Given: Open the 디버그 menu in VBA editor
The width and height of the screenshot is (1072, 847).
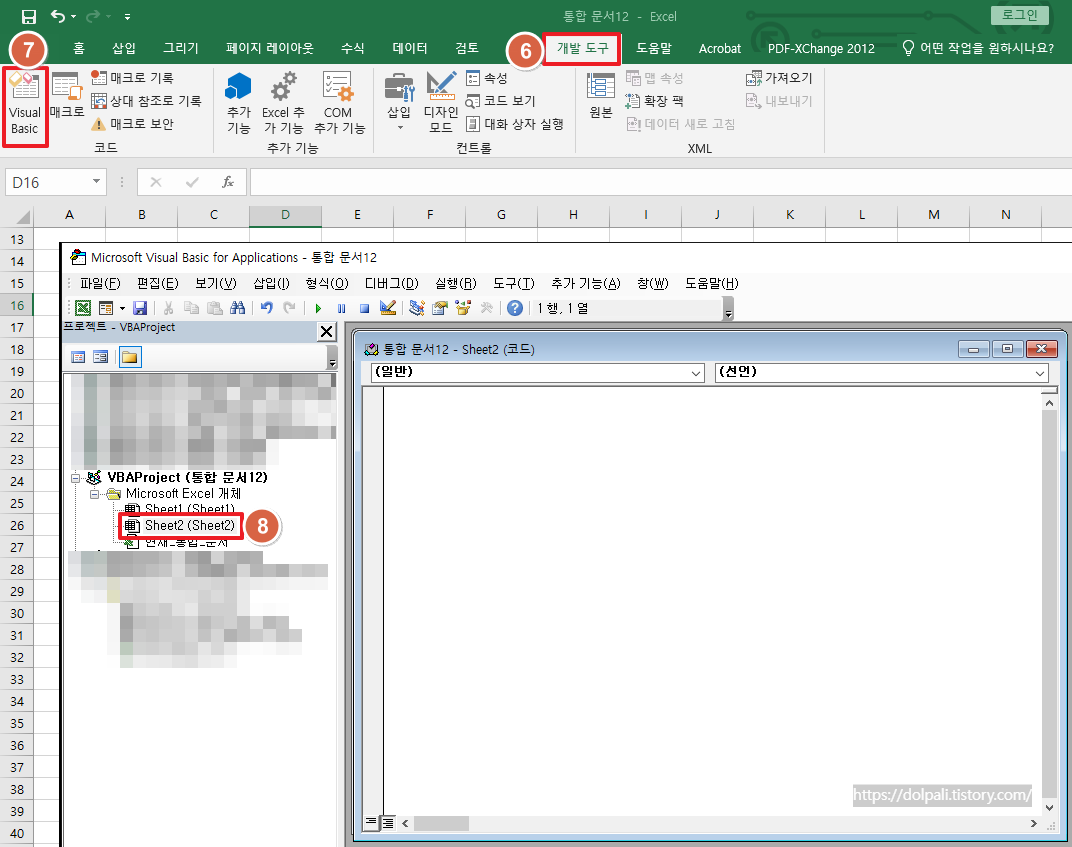Looking at the screenshot, I should click(x=391, y=283).
